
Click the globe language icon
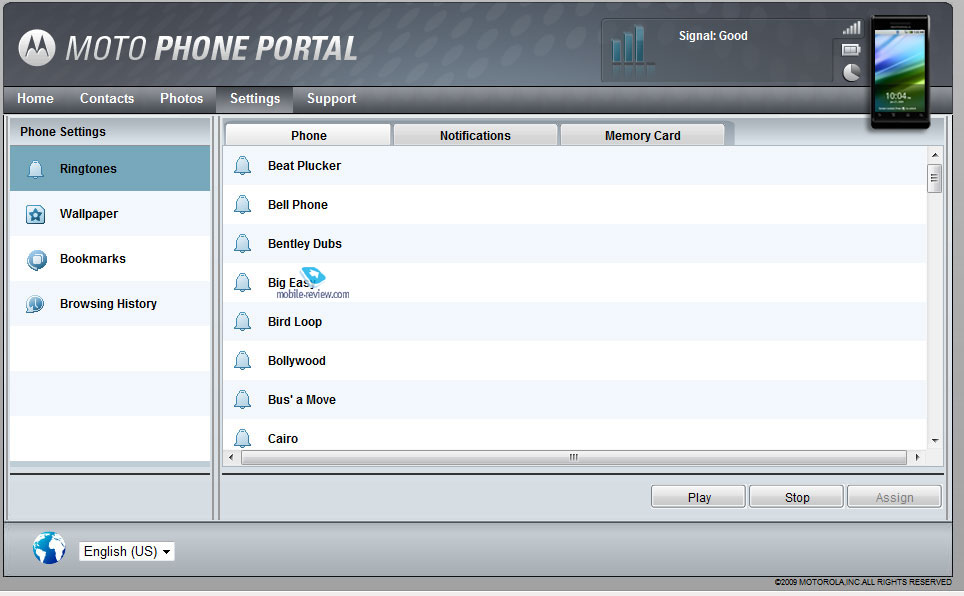(x=49, y=548)
